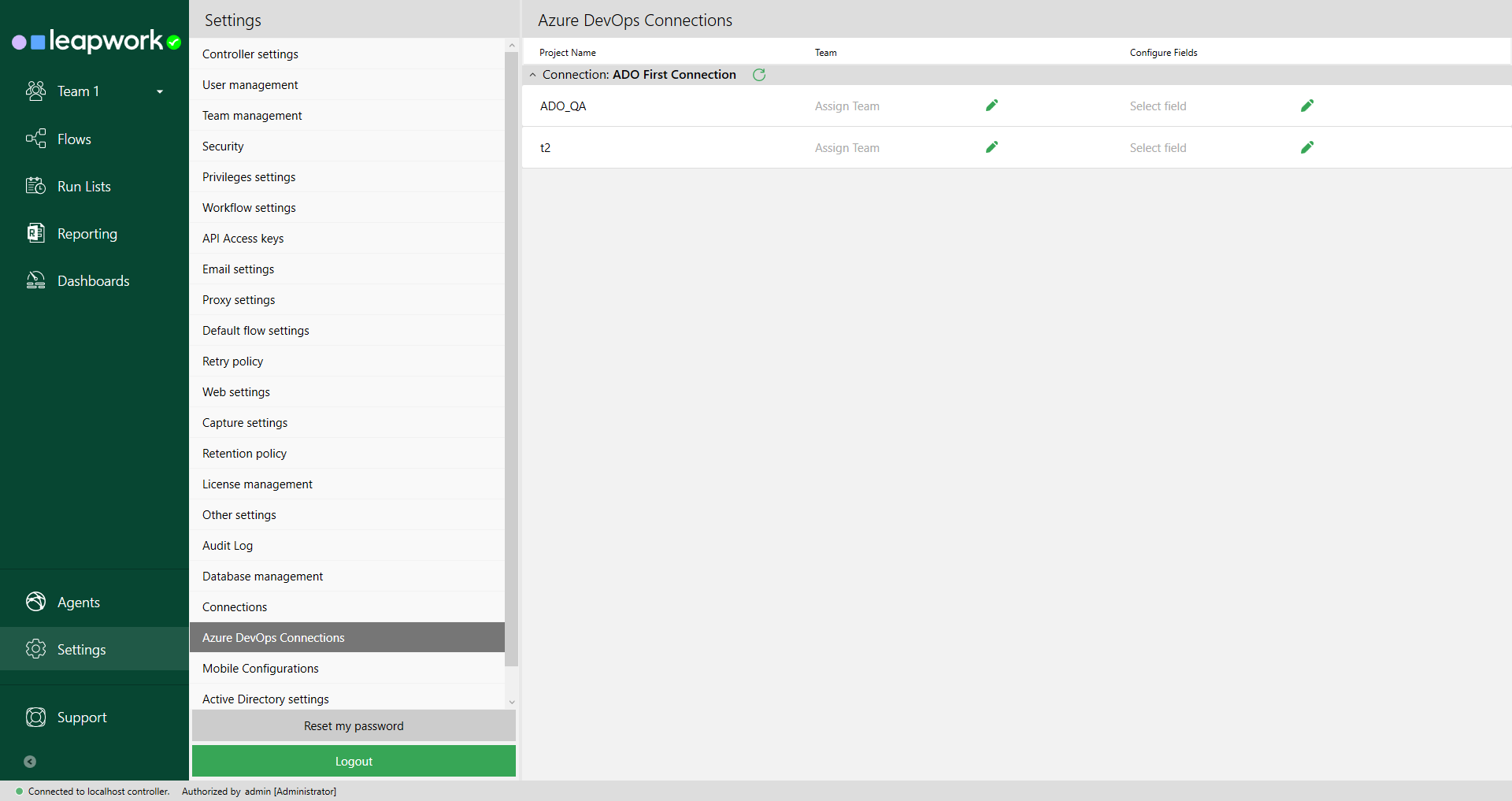
Task: Refresh the ADO First Connection
Action: (x=759, y=75)
